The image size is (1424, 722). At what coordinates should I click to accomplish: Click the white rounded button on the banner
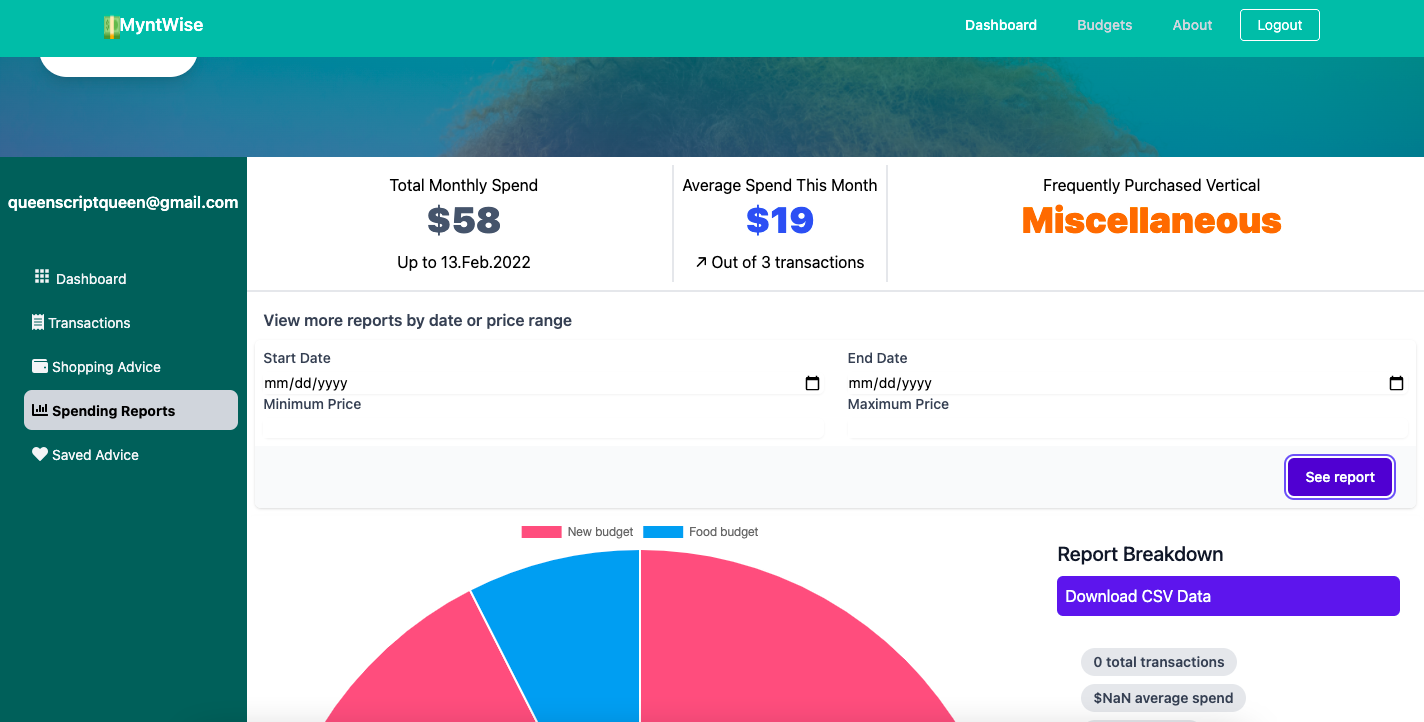tap(118, 66)
